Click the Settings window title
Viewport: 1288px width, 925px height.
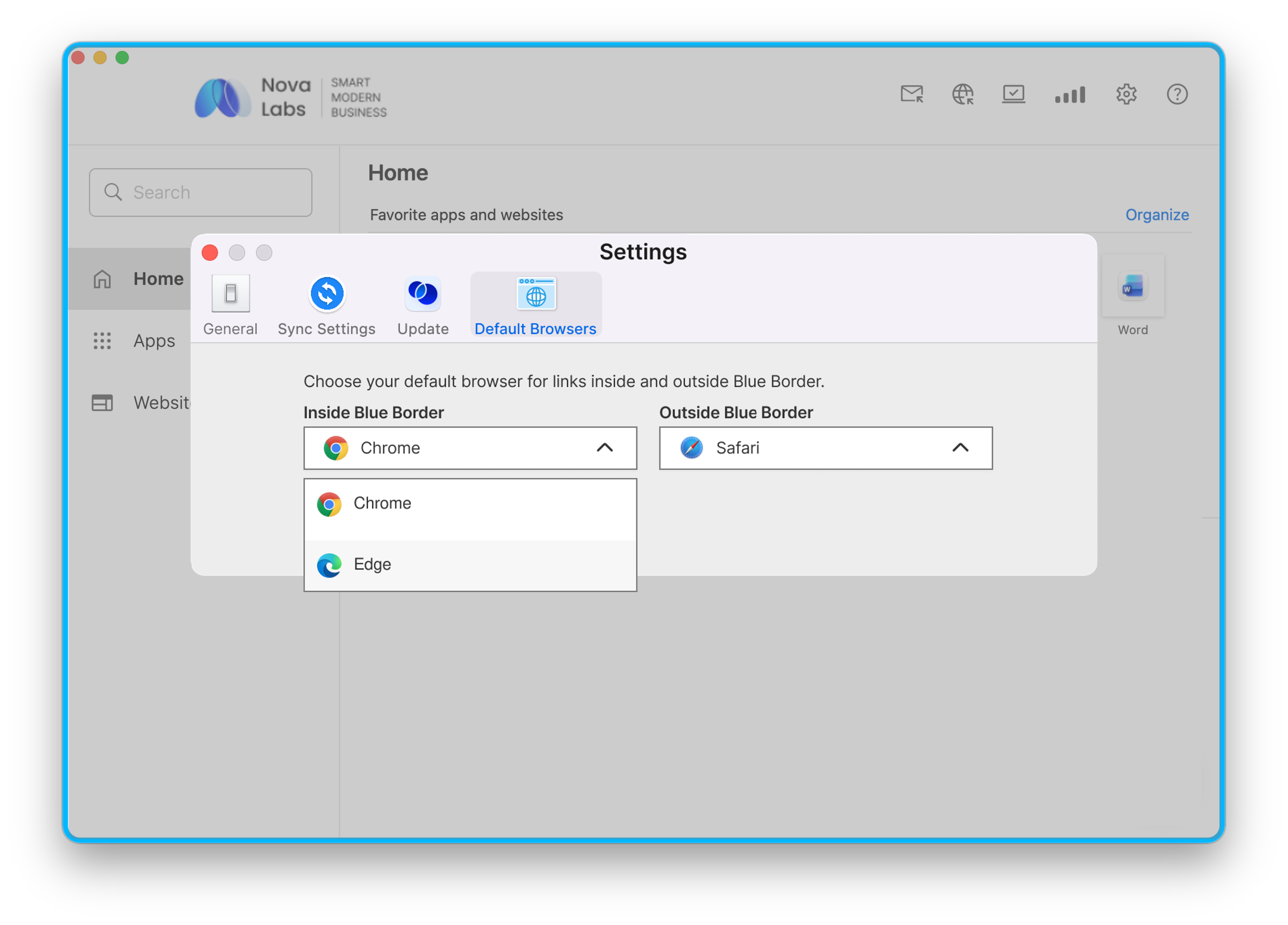click(x=643, y=252)
